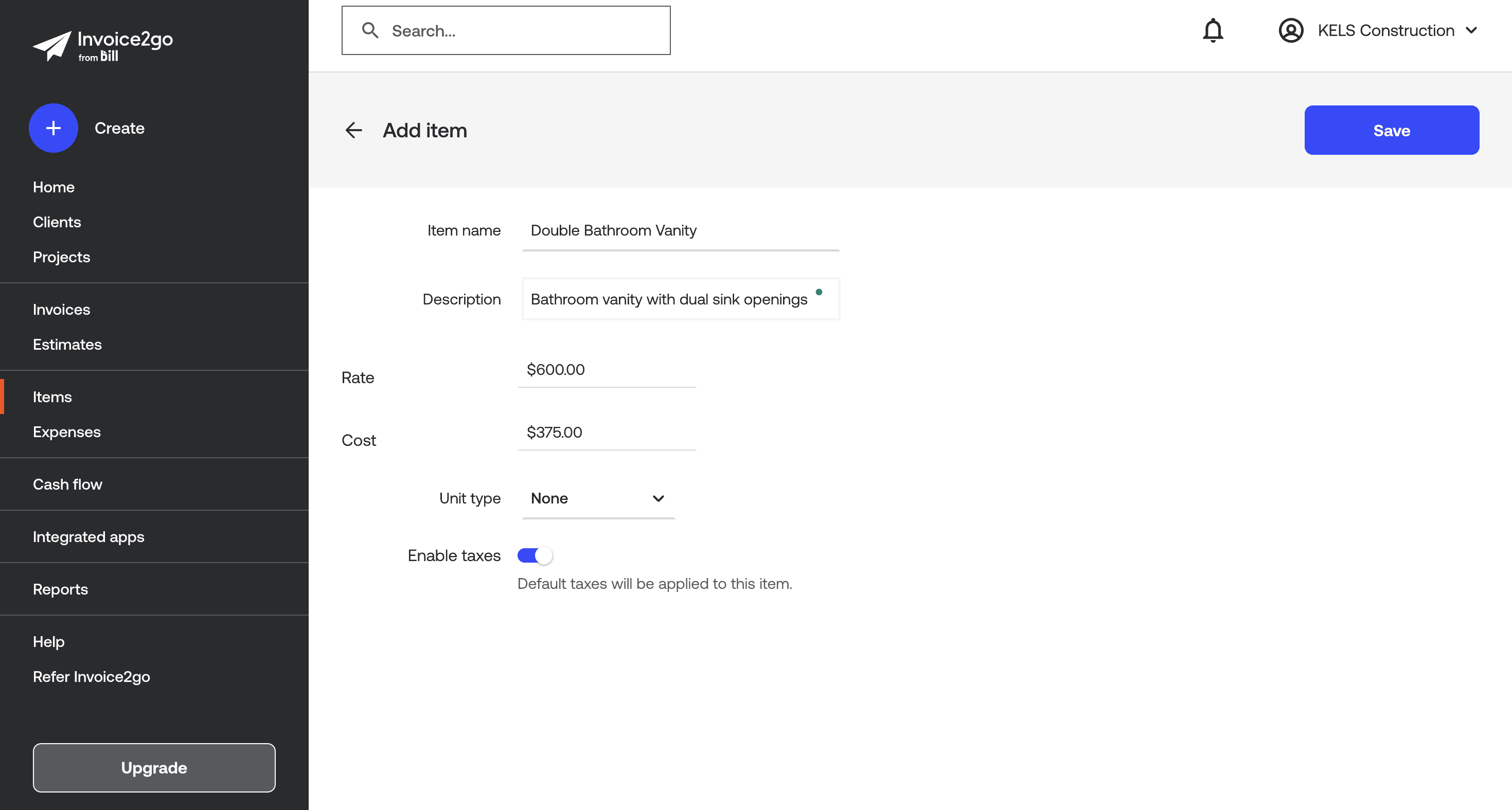Click the user account profile icon
1512x810 pixels.
(1290, 30)
